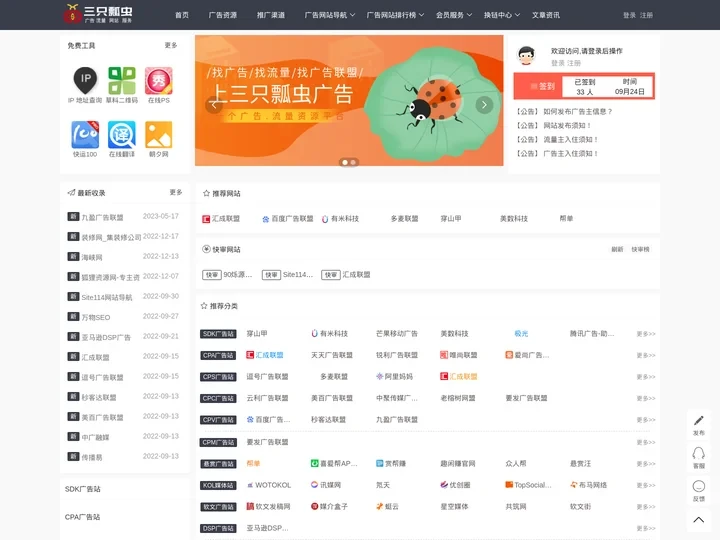Click 更多 beside 免费工具
Image resolution: width=720 pixels, height=540 pixels.
click(x=171, y=45)
